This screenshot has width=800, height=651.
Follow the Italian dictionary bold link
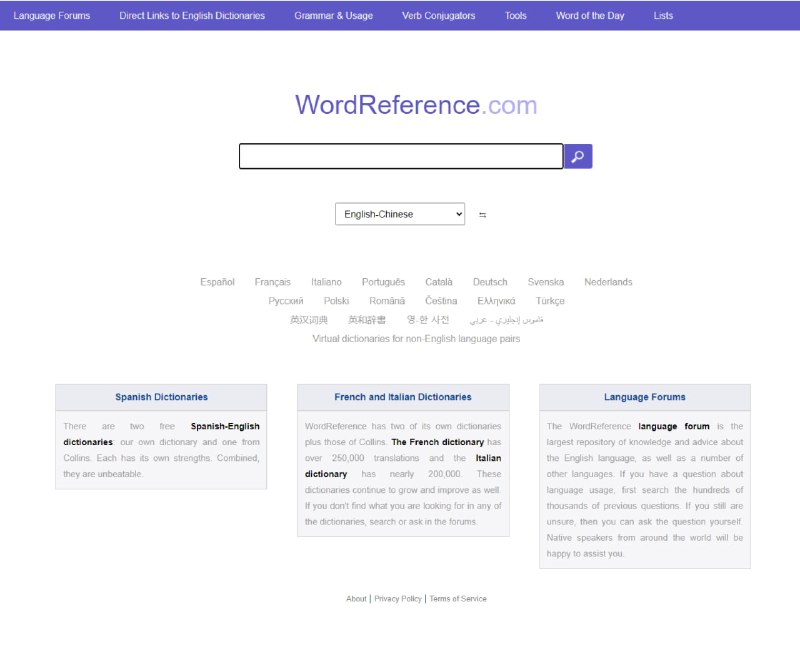click(403, 466)
